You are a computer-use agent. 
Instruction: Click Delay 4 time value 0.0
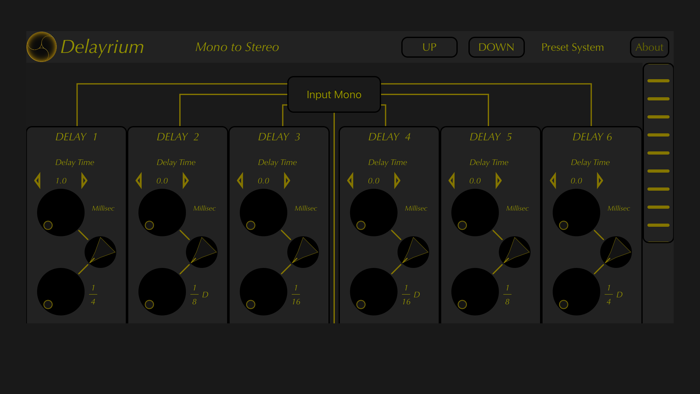(374, 181)
